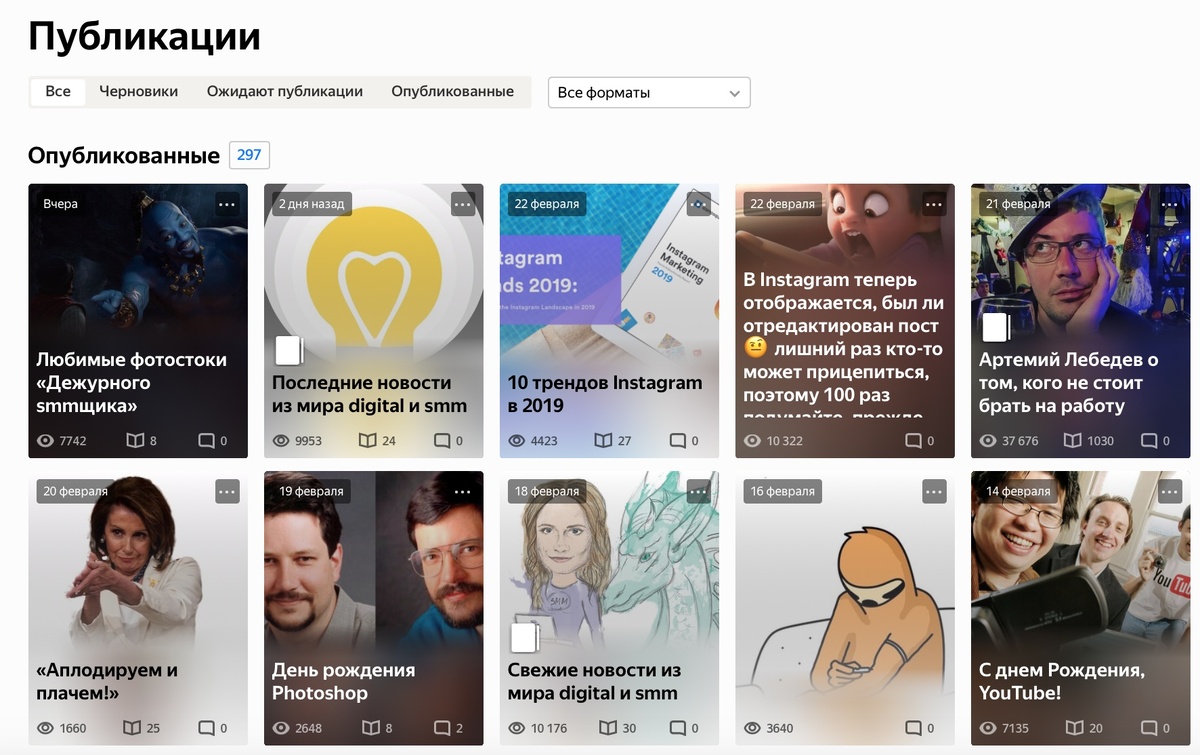The image size is (1200, 755).
Task: Click views eye icon showing 7135
Action: click(988, 728)
